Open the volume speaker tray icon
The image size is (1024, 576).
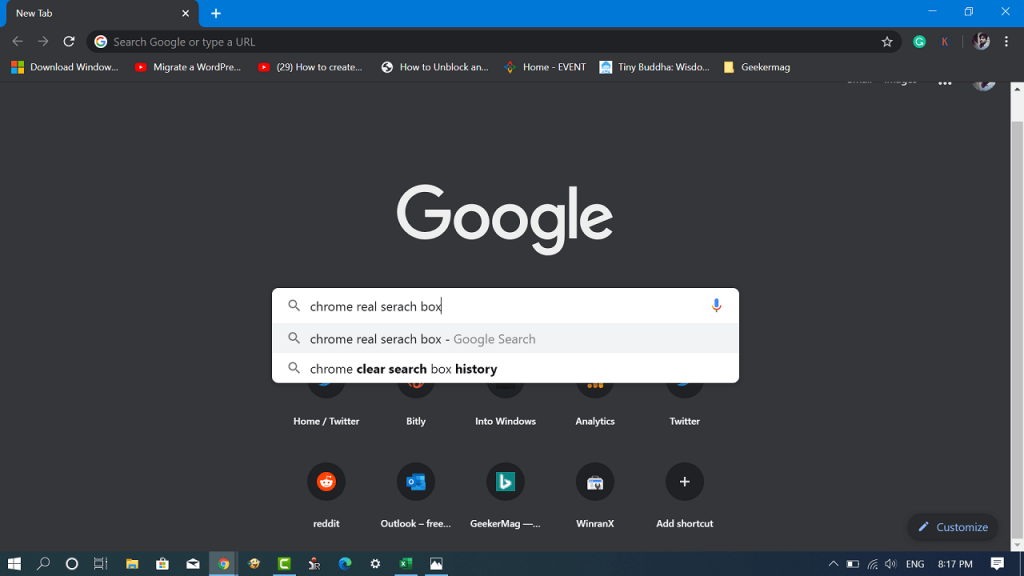(891, 564)
